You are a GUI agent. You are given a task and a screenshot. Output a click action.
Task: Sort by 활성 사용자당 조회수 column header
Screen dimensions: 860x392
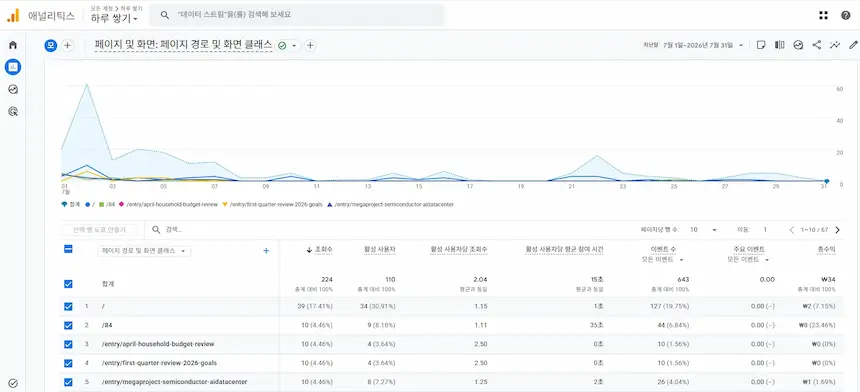(459, 249)
